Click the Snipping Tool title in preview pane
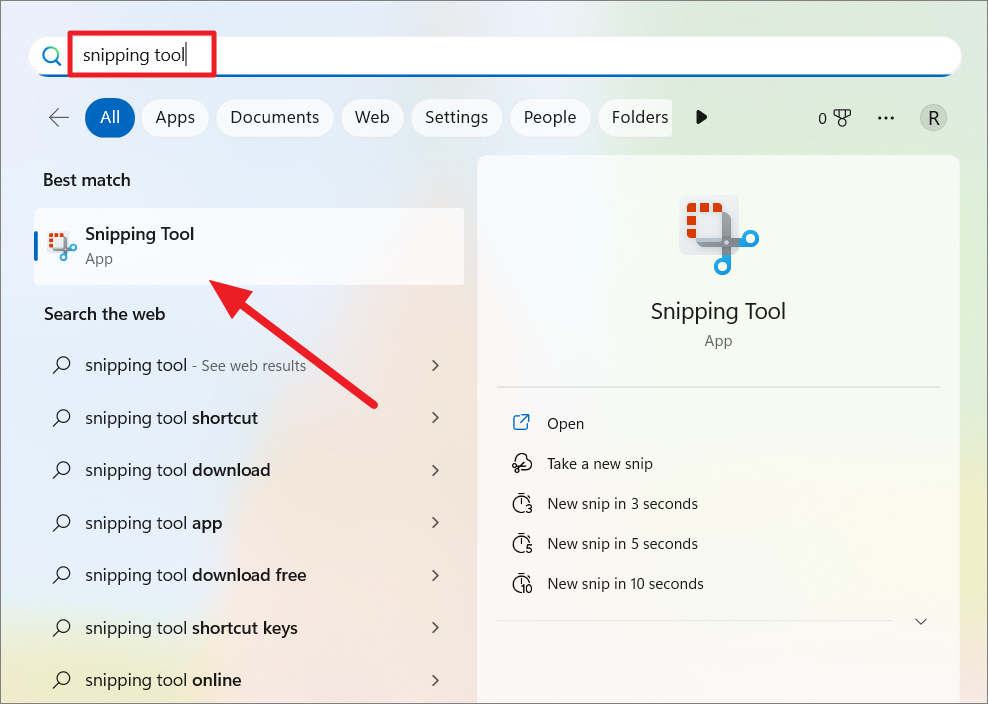 pos(718,311)
